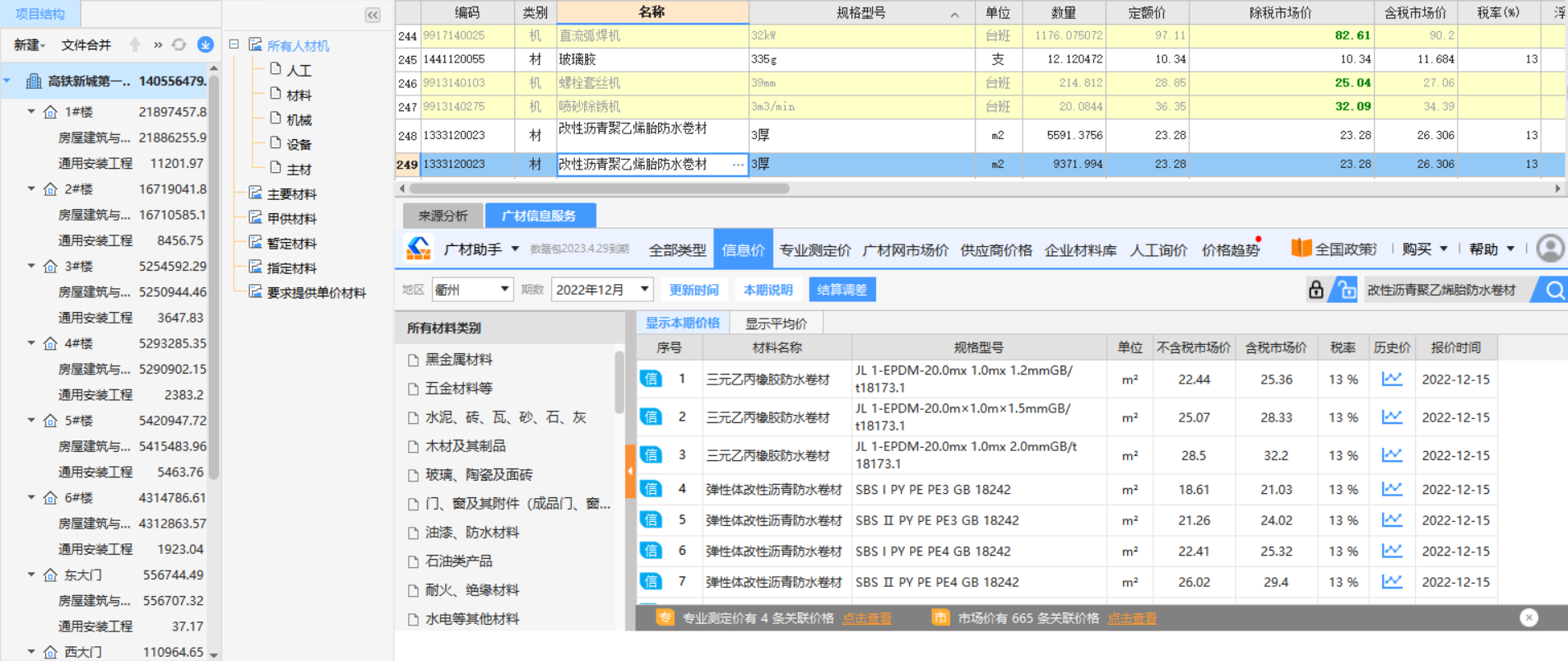This screenshot has width=1568, height=661.
Task: Collapse the 3#楼 tree node
Action: click(31, 266)
